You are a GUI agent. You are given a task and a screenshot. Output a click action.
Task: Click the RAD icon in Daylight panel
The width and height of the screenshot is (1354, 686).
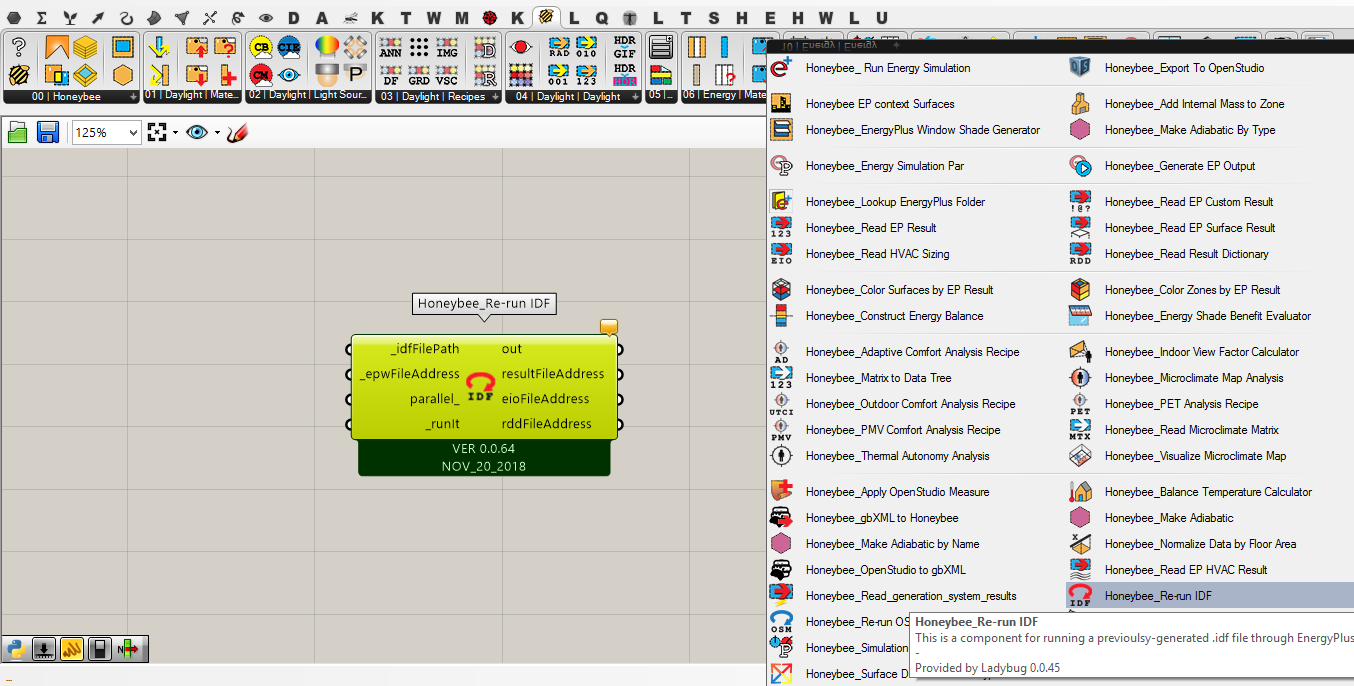click(559, 47)
